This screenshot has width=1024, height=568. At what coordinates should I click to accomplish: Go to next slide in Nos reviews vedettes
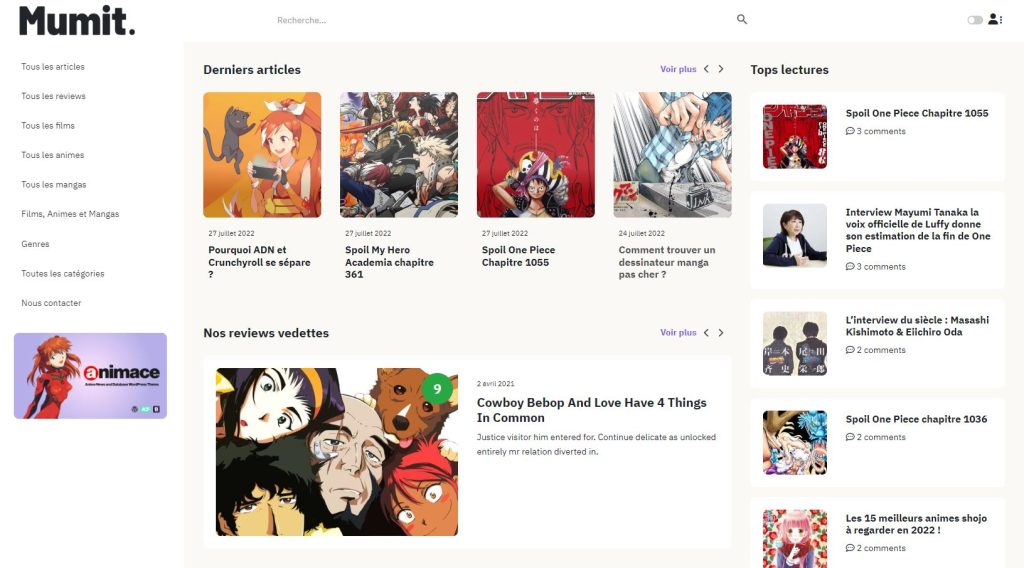[721, 333]
